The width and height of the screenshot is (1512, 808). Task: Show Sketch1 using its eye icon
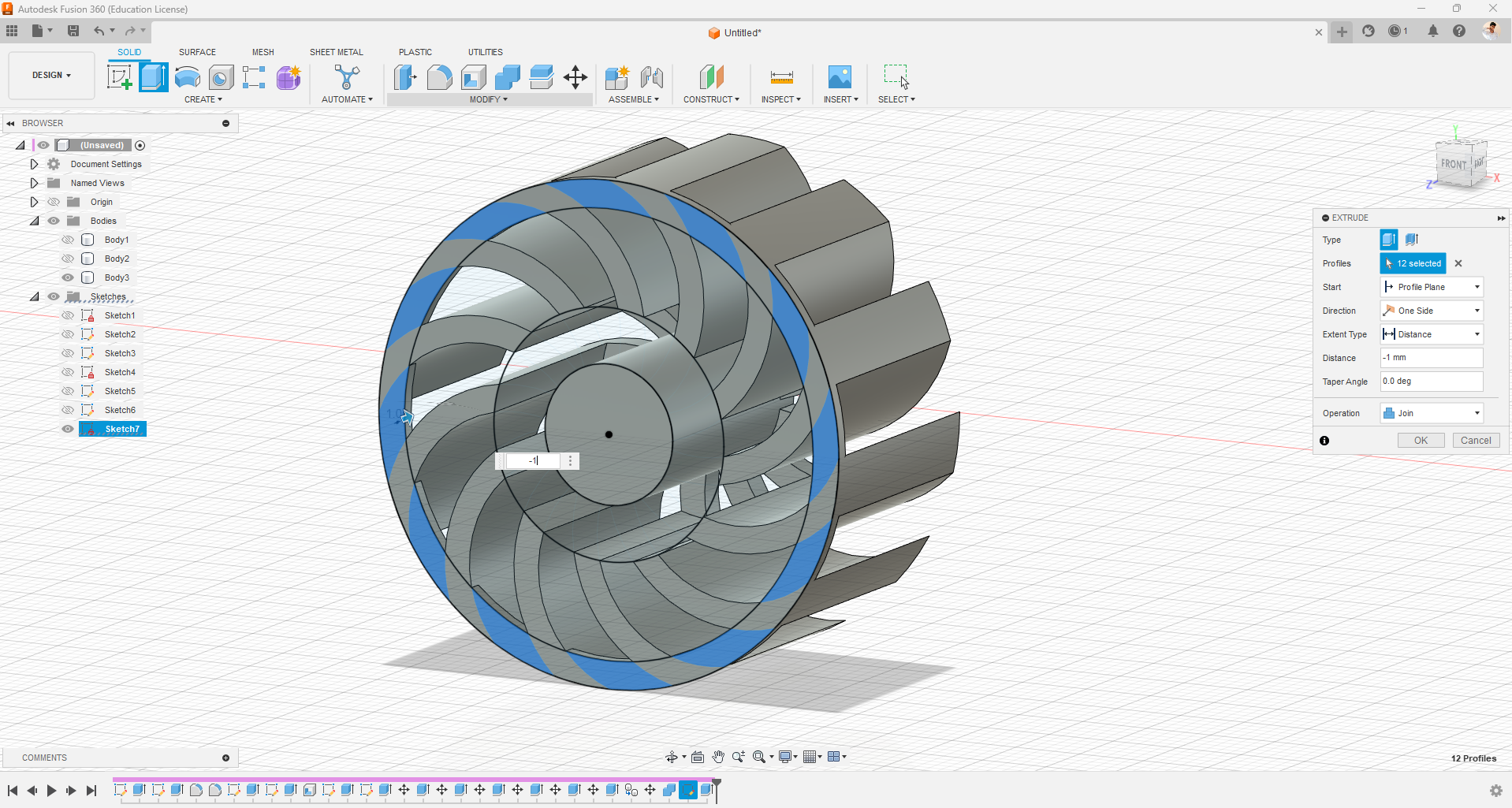click(x=69, y=315)
